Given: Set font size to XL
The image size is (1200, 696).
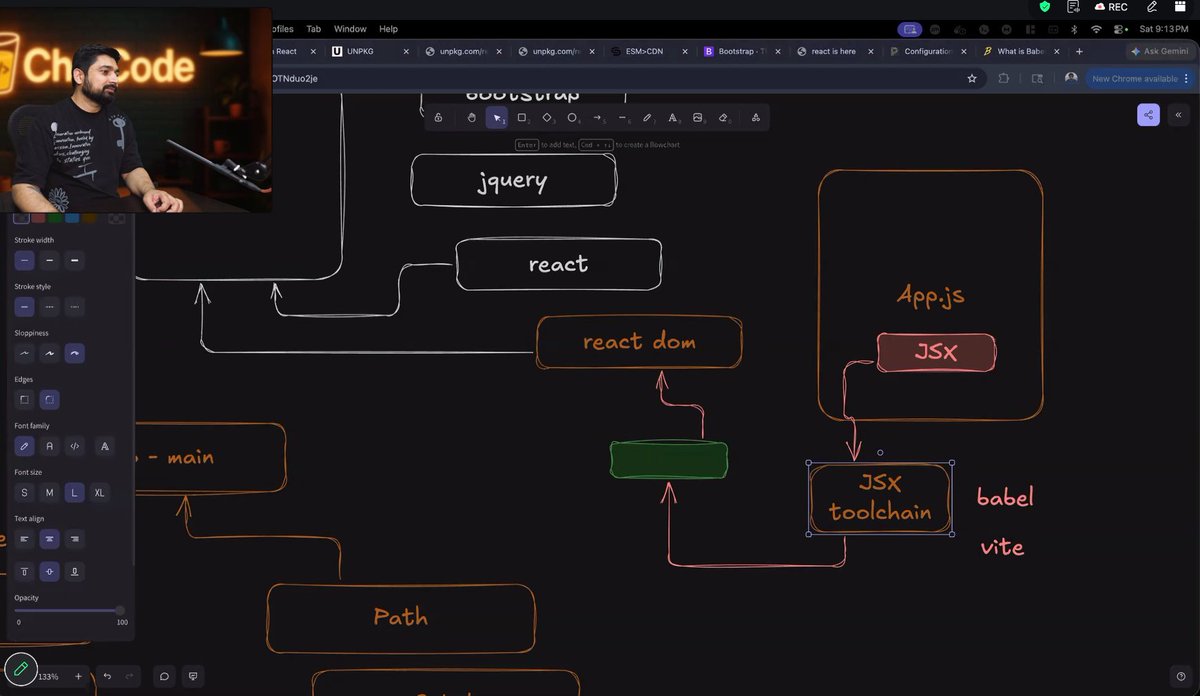Looking at the screenshot, I should coord(100,492).
